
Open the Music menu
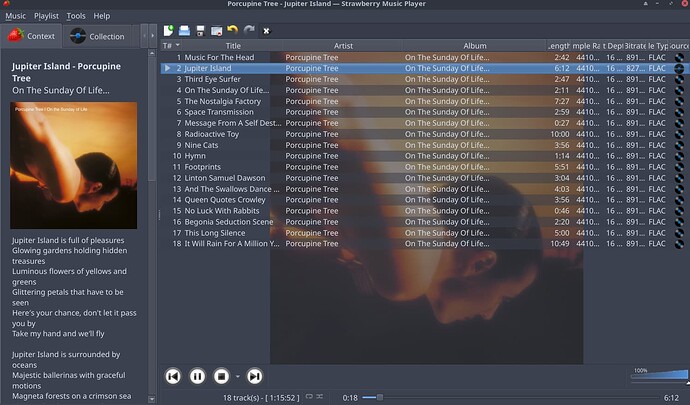coord(15,16)
